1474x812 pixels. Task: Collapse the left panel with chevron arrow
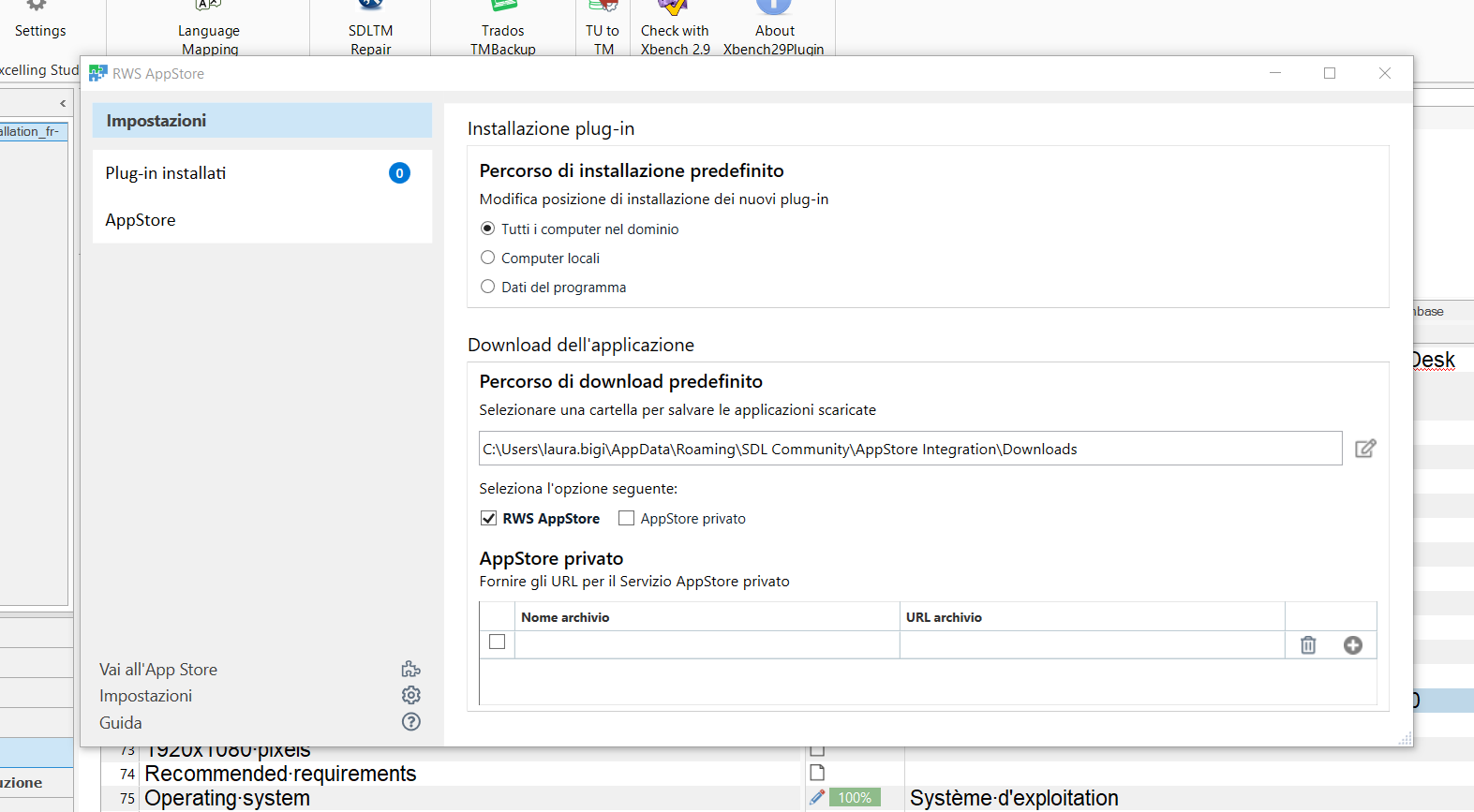[x=63, y=103]
